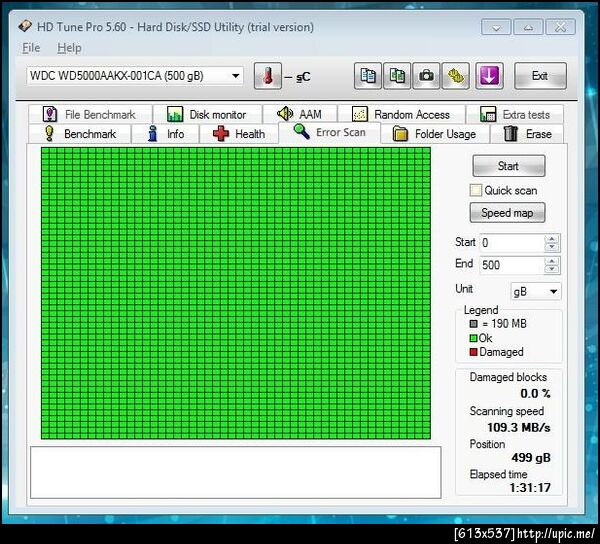Increase the End value with up arrow
Image resolution: width=600 pixels, height=544 pixels.
click(x=552, y=261)
